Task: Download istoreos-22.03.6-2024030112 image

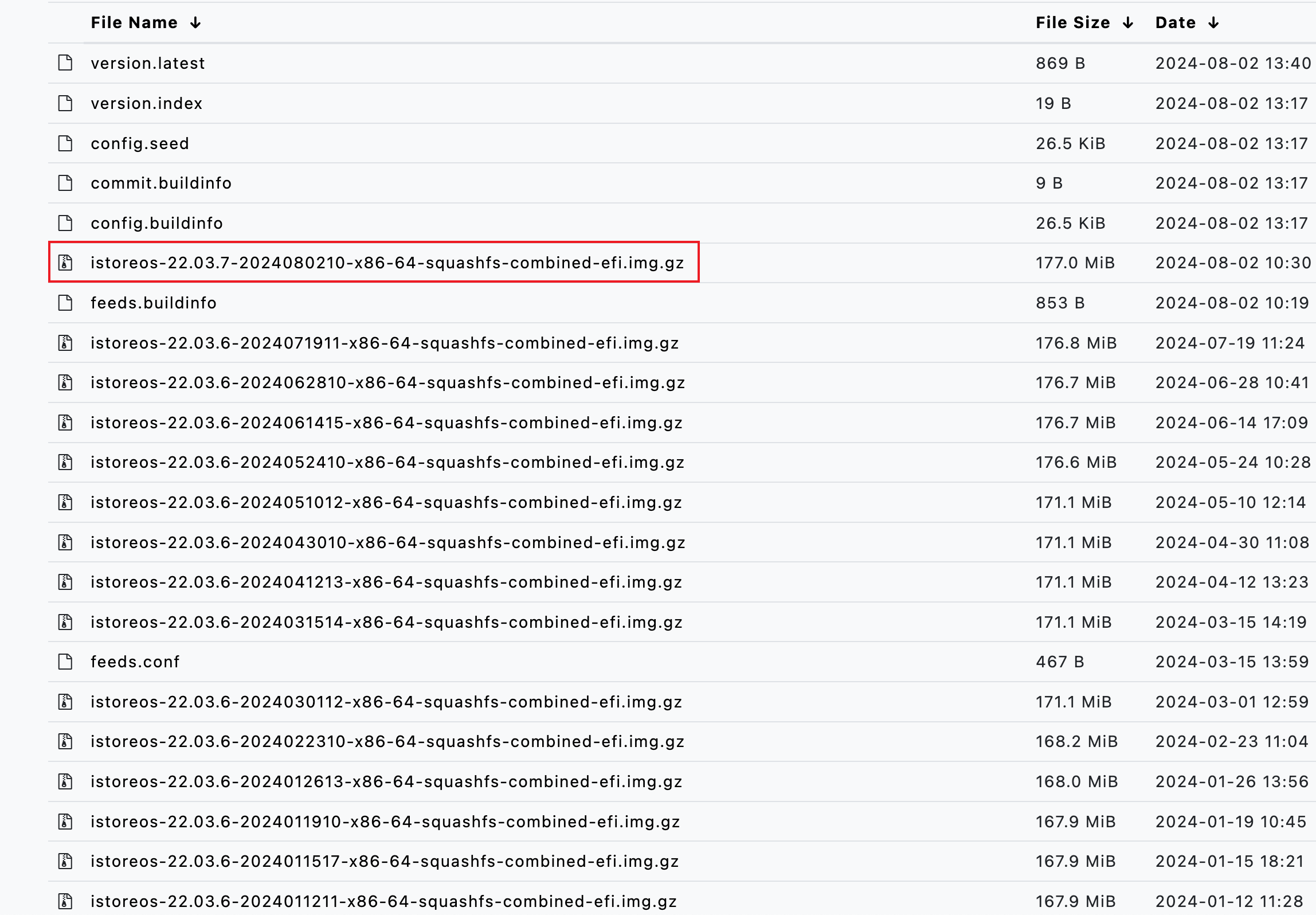Action: pos(386,702)
